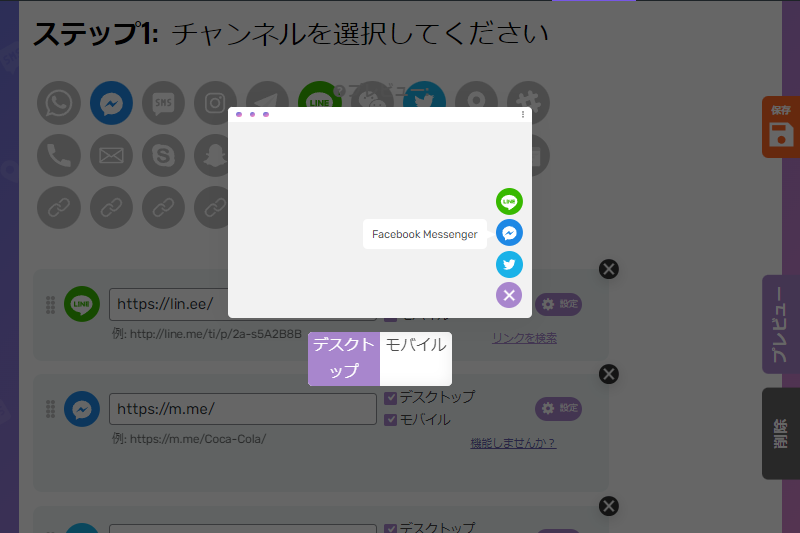Focus the https://m.me/ URL field
Image resolution: width=800 pixels, height=533 pixels.
coord(243,409)
